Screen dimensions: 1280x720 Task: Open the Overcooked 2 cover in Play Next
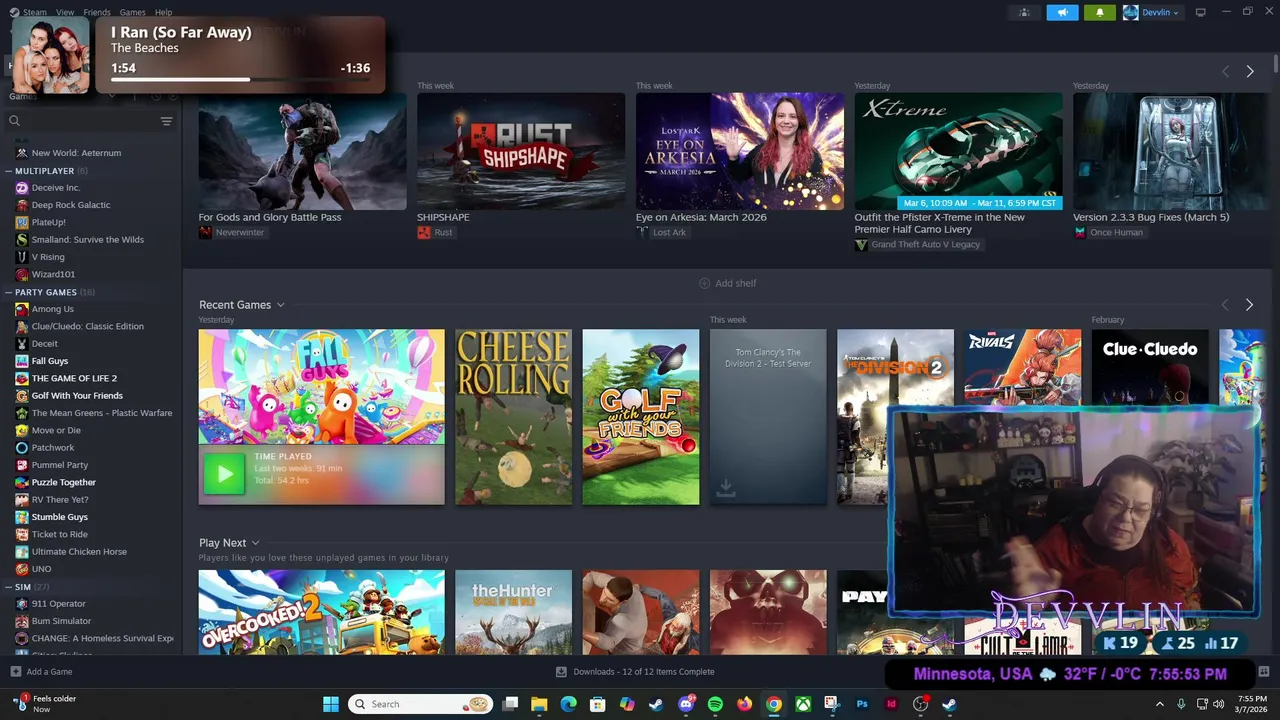321,612
